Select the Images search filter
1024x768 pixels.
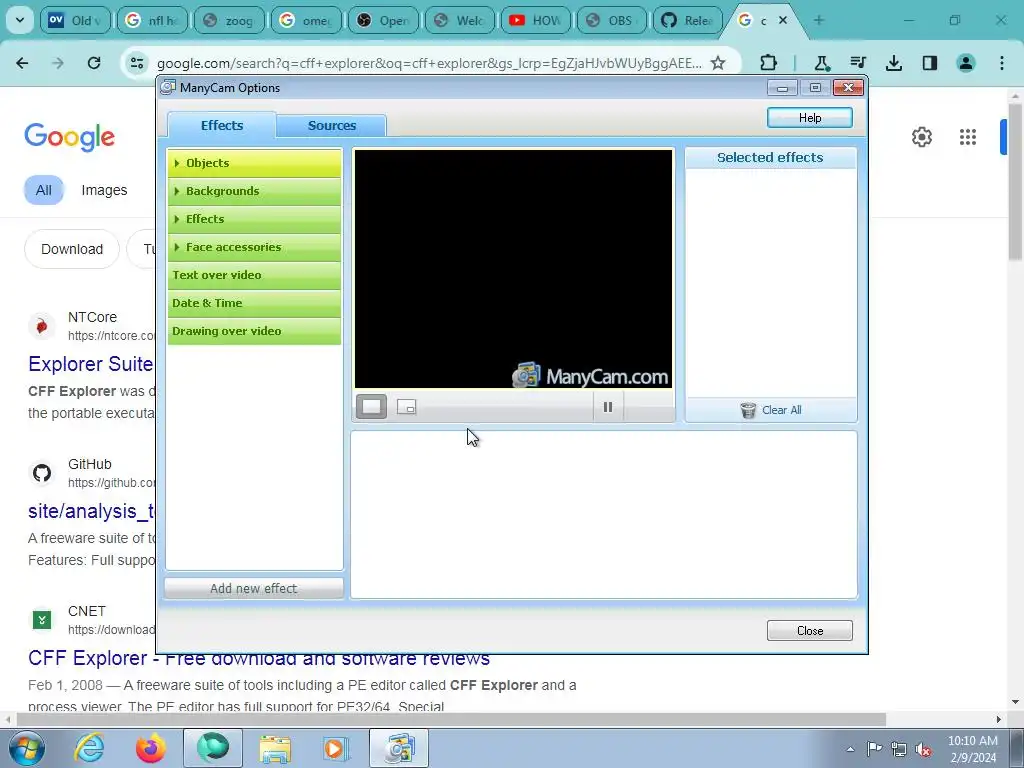pos(104,190)
